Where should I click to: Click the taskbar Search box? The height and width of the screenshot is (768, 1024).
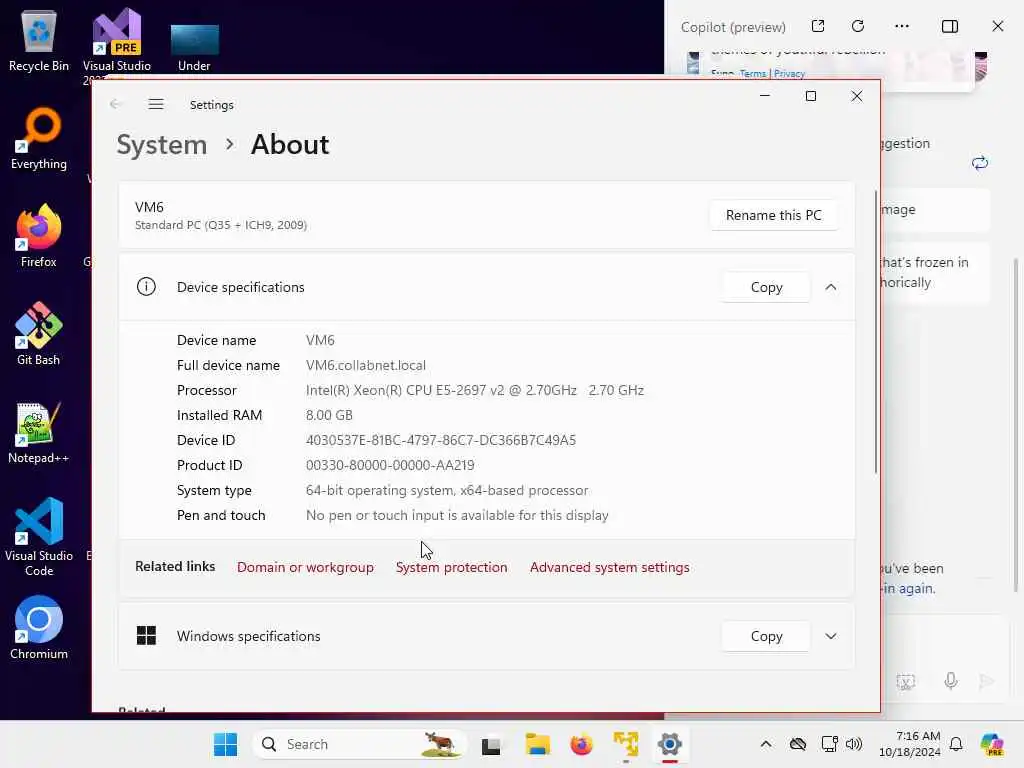coord(359,744)
